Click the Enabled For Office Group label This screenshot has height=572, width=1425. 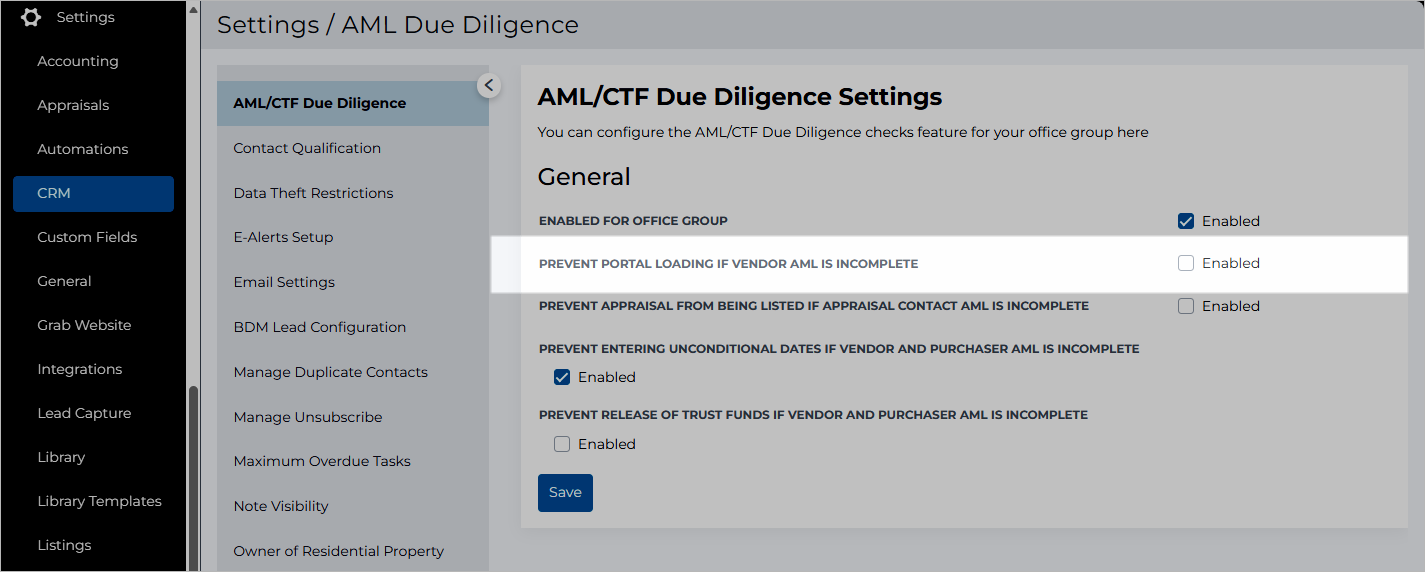[x=633, y=221]
